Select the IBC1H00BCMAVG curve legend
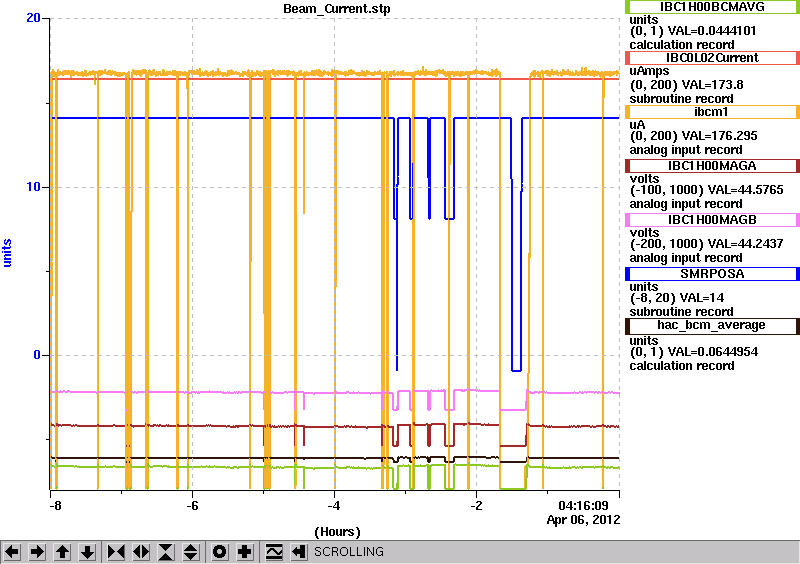Screen dimensions: 800x564 712,7
